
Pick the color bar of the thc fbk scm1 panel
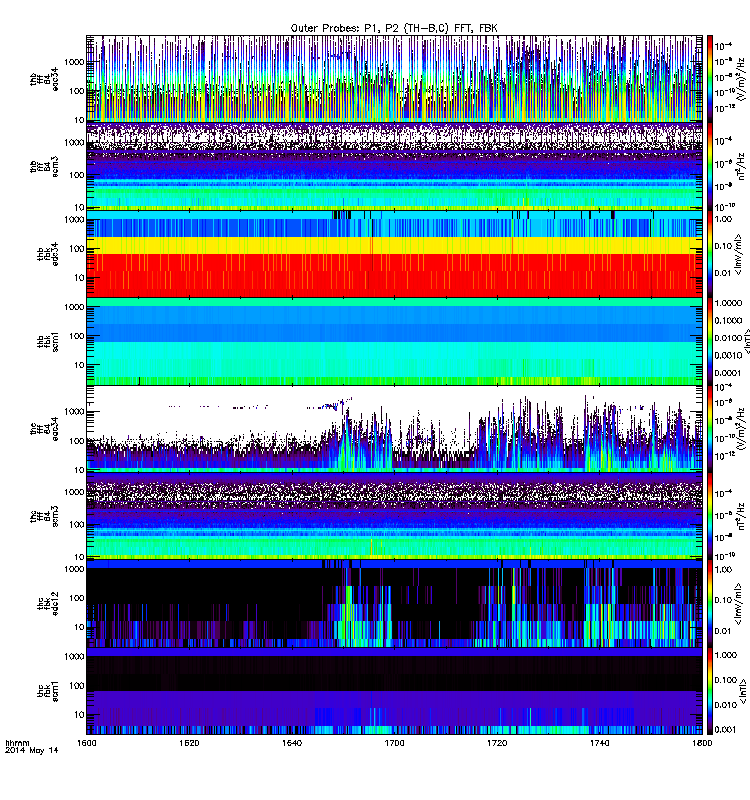[x=709, y=691]
